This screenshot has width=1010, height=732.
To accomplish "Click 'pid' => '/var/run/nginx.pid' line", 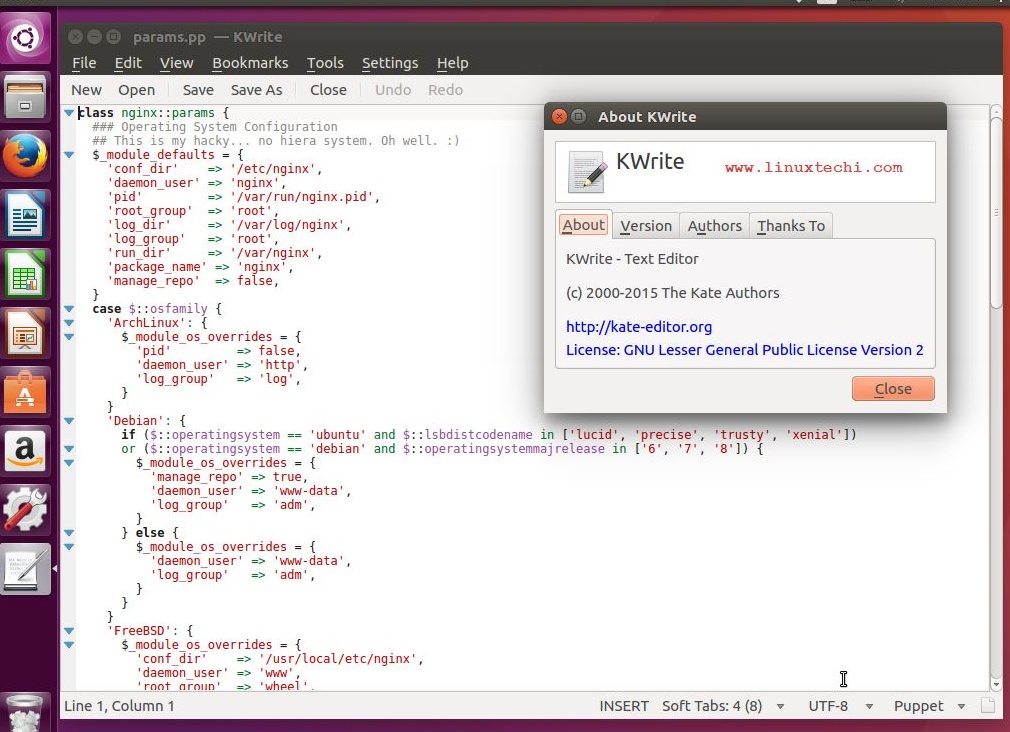I will pos(243,197).
